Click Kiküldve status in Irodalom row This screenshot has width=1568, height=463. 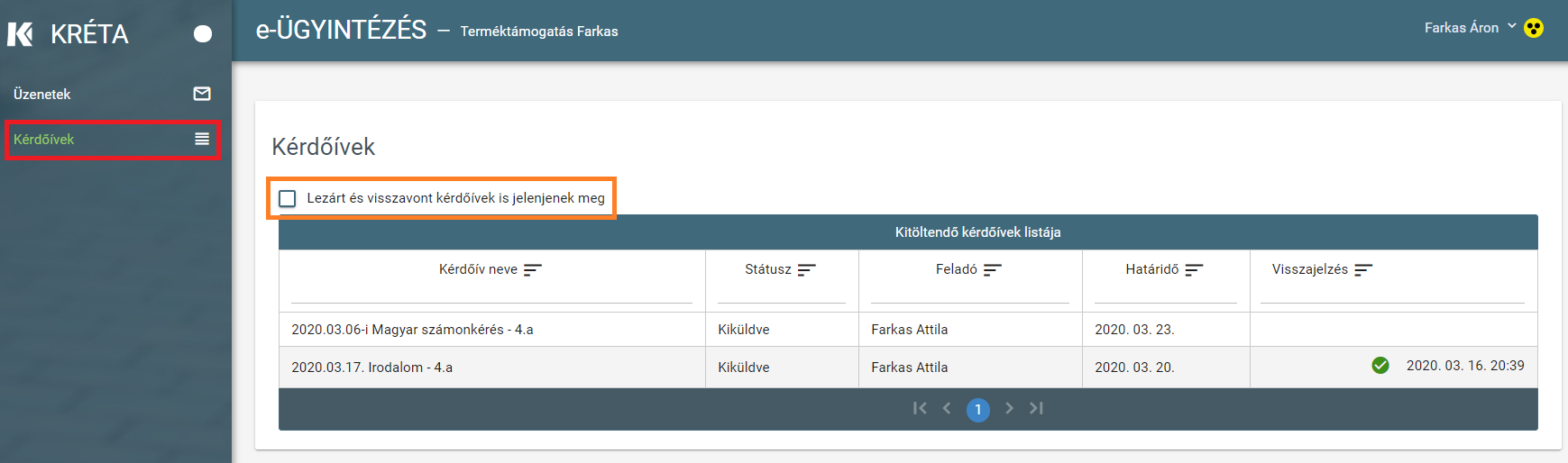(744, 368)
